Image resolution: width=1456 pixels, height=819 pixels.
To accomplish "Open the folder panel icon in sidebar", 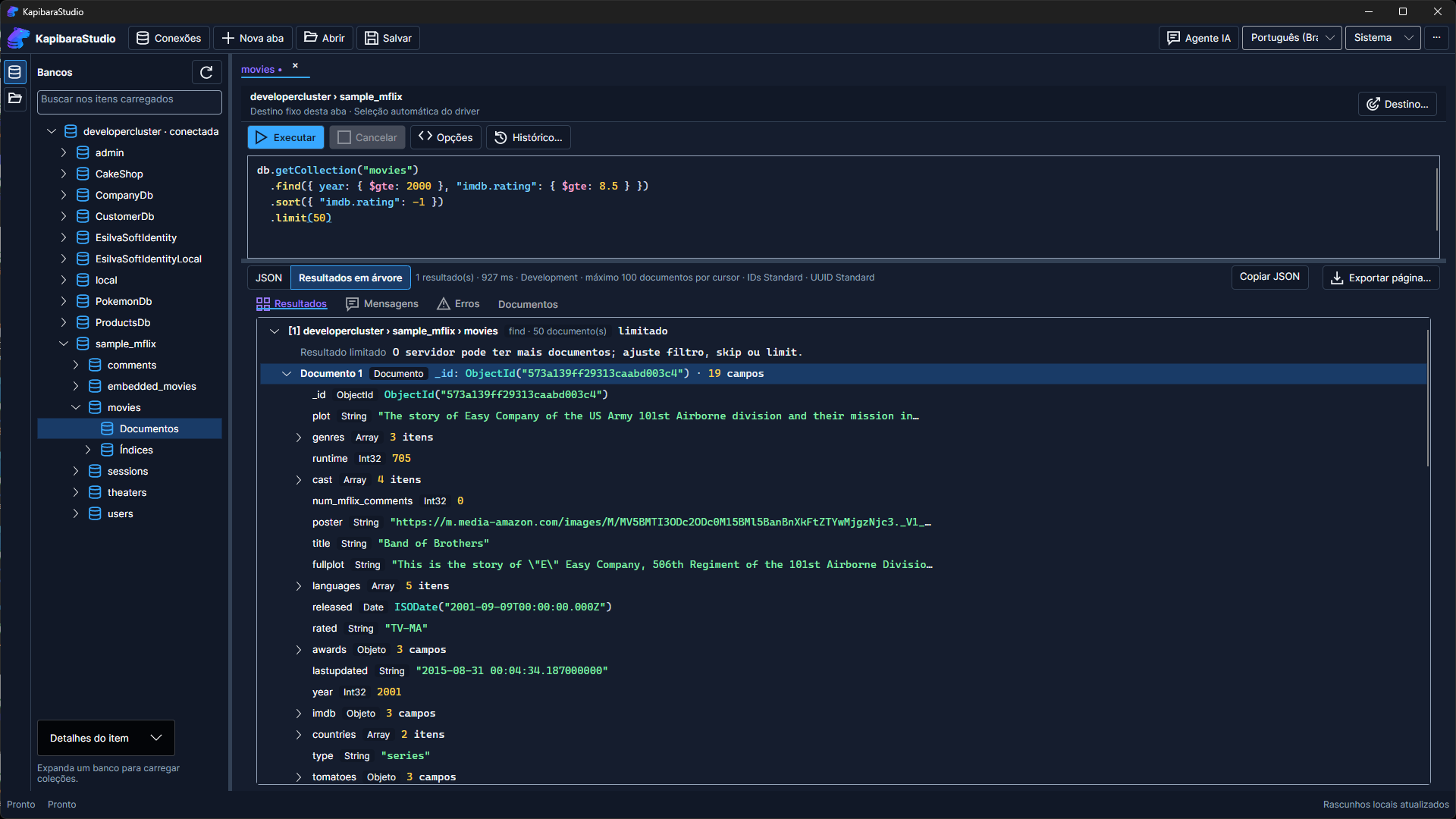I will tap(14, 99).
